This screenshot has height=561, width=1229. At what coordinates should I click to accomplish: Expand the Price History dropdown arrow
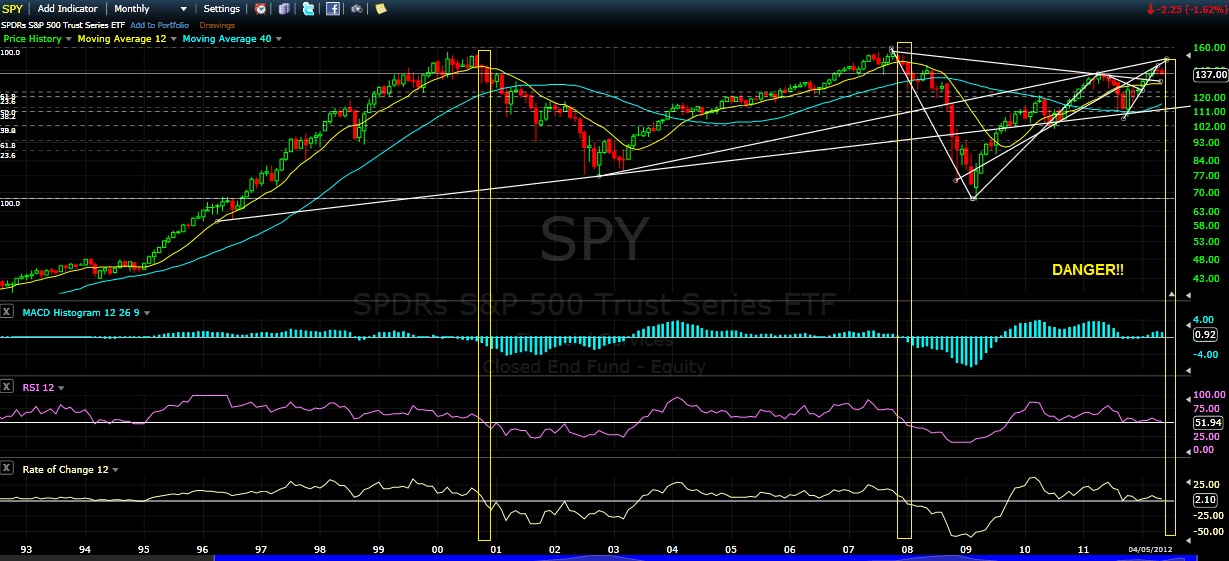point(69,39)
